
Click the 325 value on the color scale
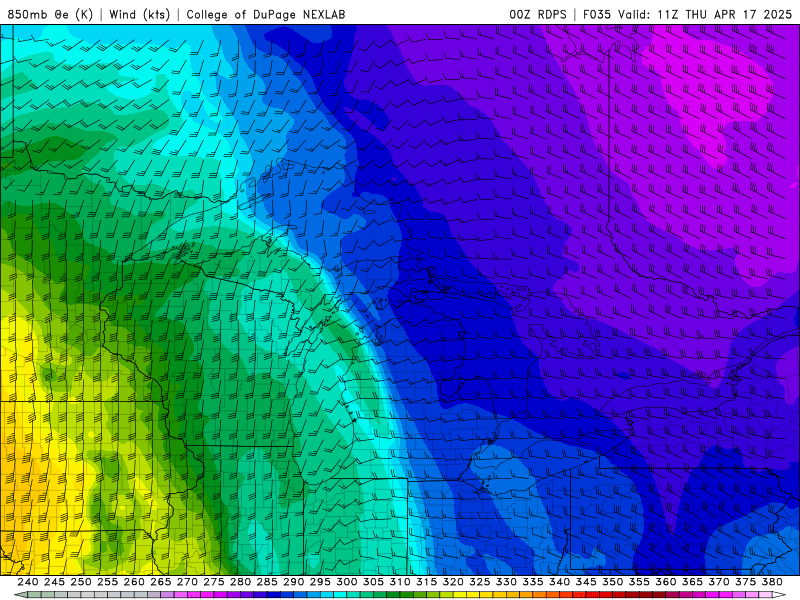[480, 582]
